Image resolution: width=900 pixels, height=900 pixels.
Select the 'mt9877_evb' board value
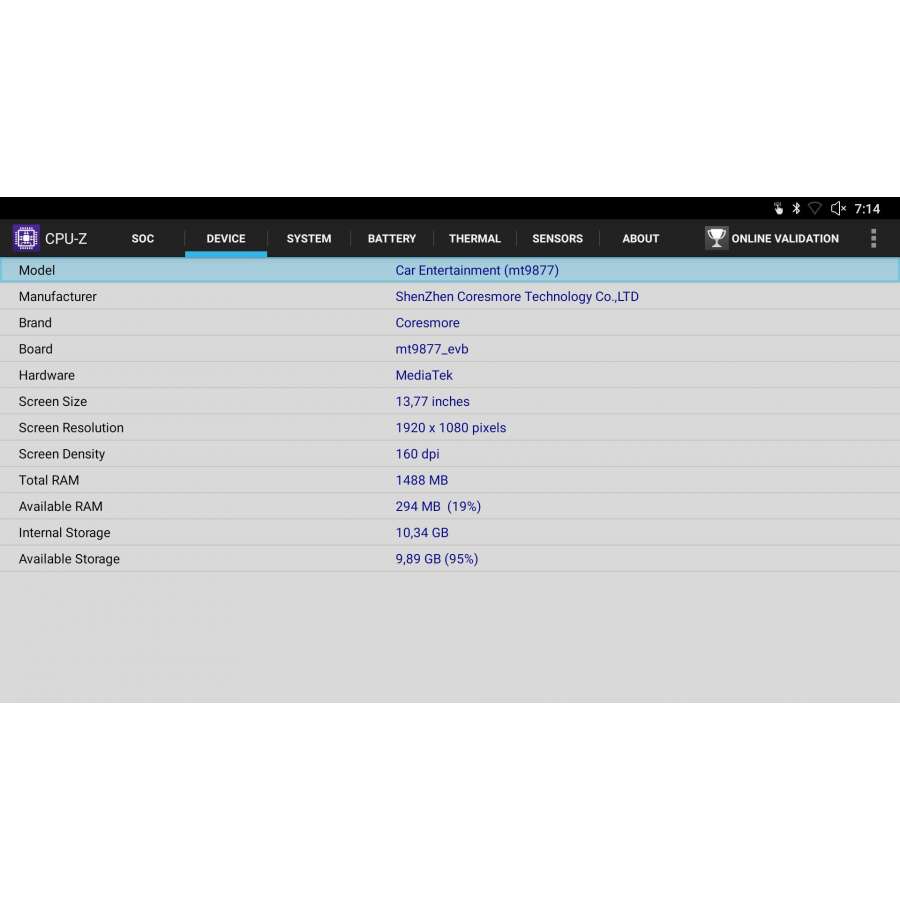pos(432,349)
